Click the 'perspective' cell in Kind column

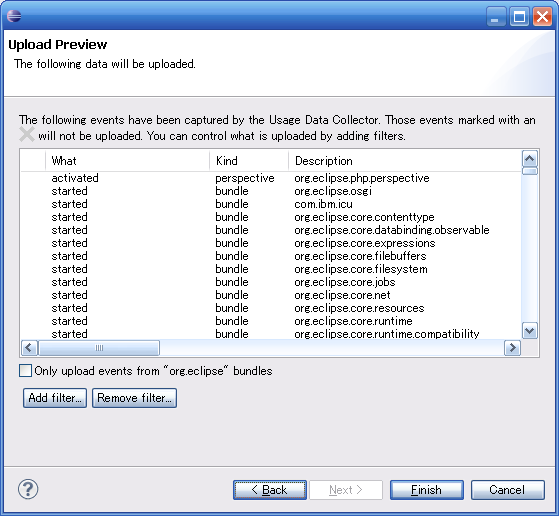tap(245, 178)
